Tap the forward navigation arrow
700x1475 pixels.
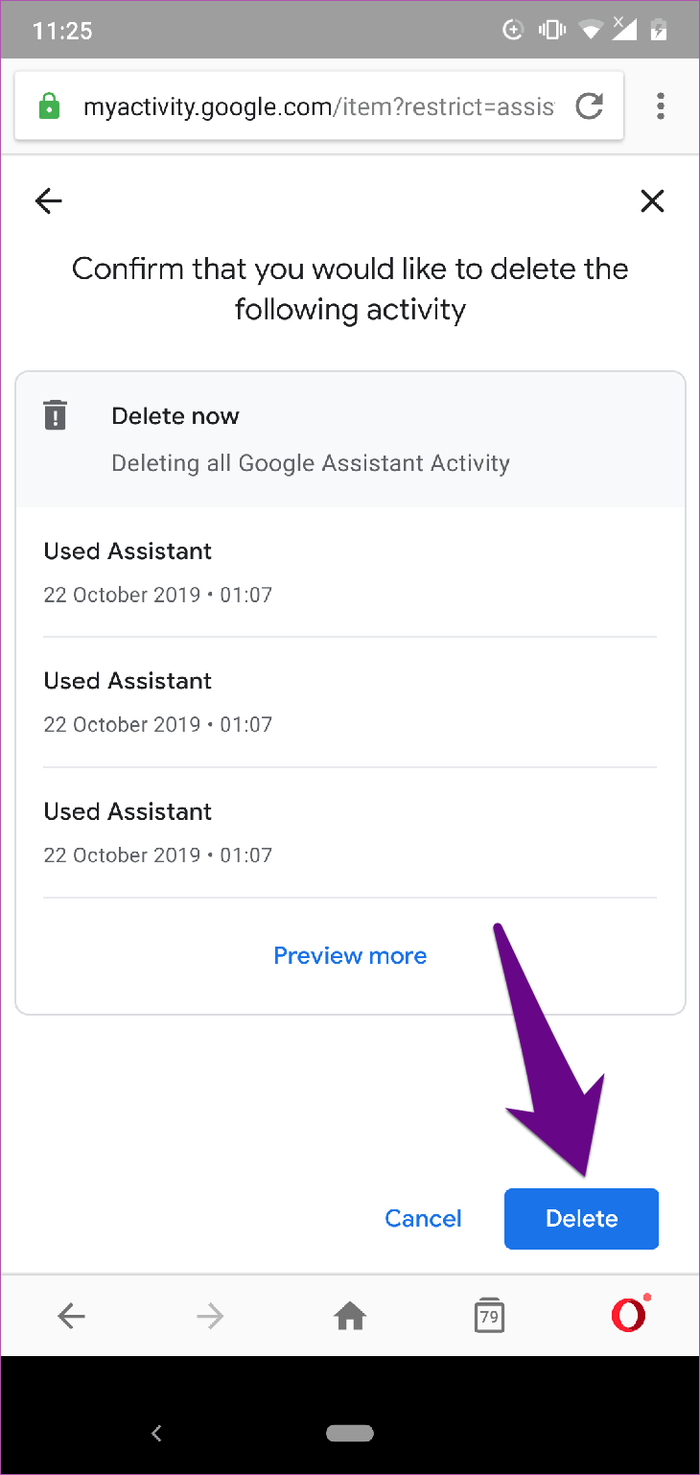[210, 1315]
